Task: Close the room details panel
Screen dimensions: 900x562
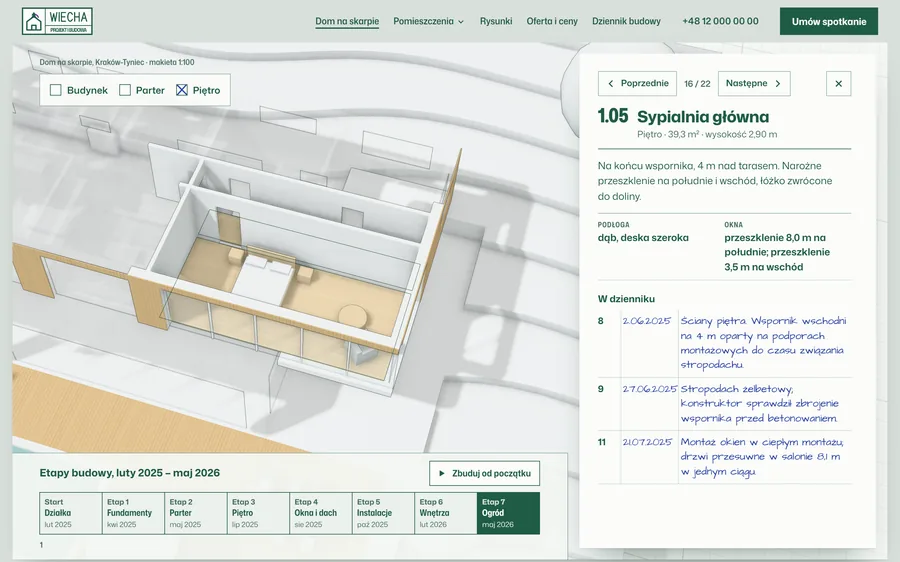Action: point(839,84)
